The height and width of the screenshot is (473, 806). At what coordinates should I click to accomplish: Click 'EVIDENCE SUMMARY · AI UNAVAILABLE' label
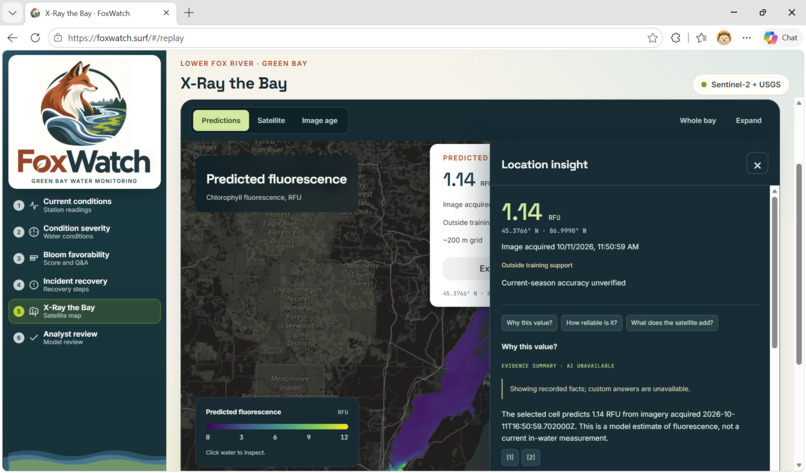coord(558,366)
